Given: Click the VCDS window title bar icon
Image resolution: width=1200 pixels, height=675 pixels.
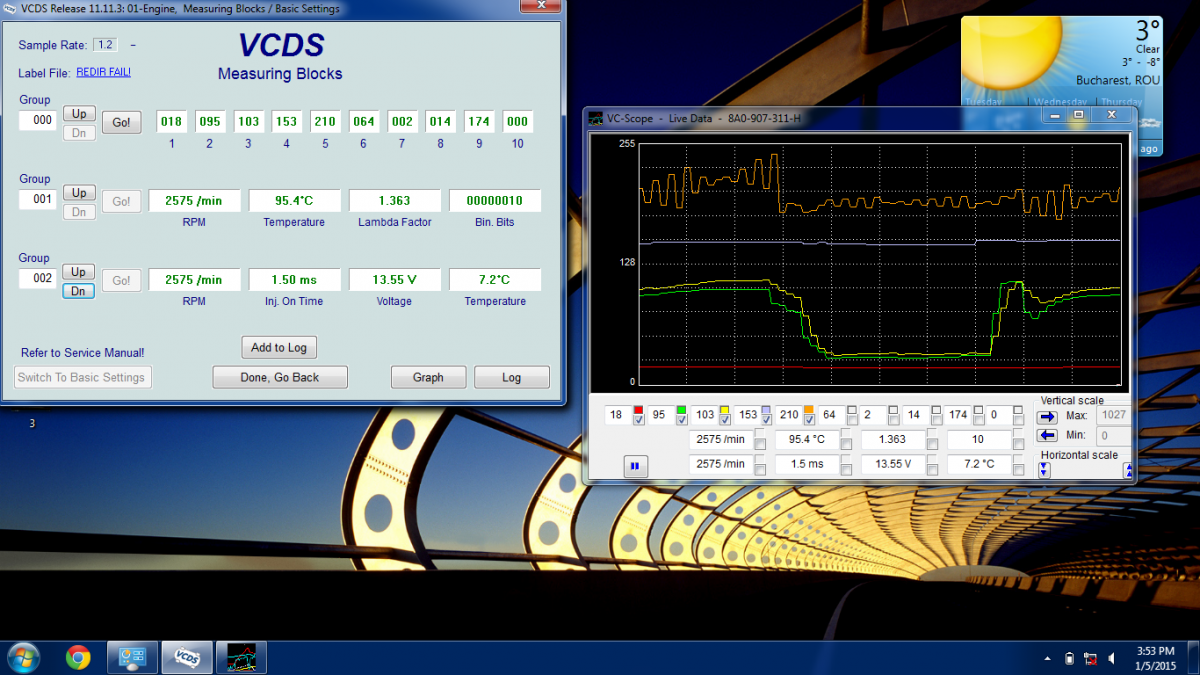Looking at the screenshot, I should tap(11, 9).
